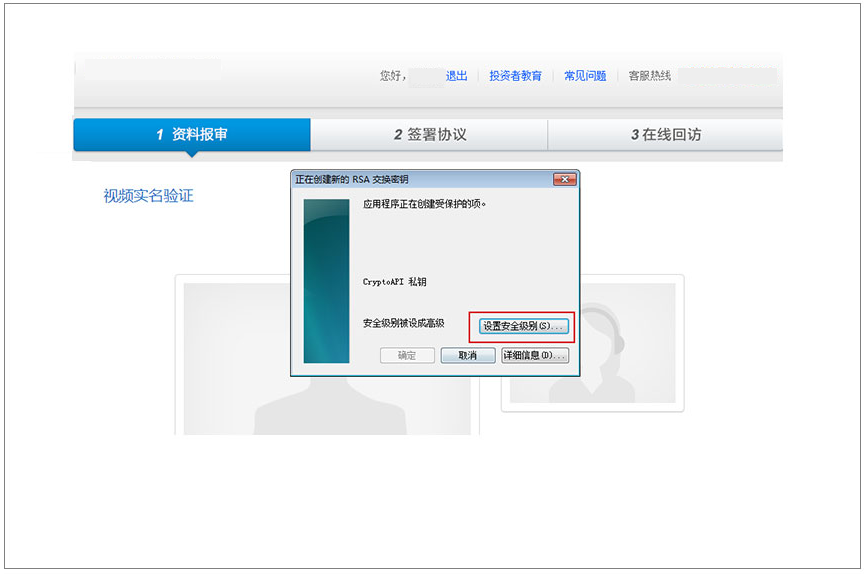Click the CryptoAPI 私钥 text
This screenshot has width=864, height=574.
(x=395, y=281)
